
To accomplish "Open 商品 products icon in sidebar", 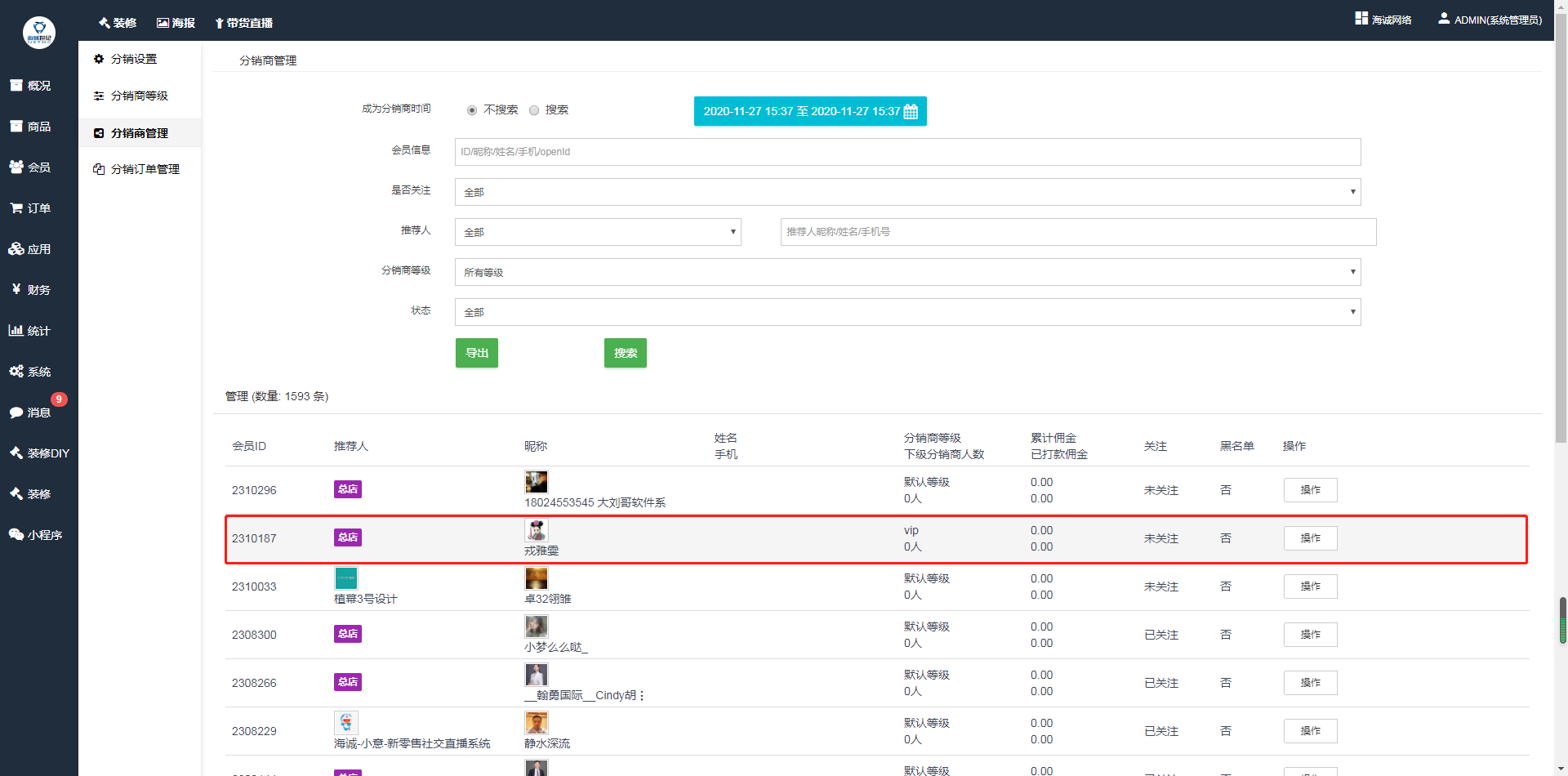I will point(16,126).
